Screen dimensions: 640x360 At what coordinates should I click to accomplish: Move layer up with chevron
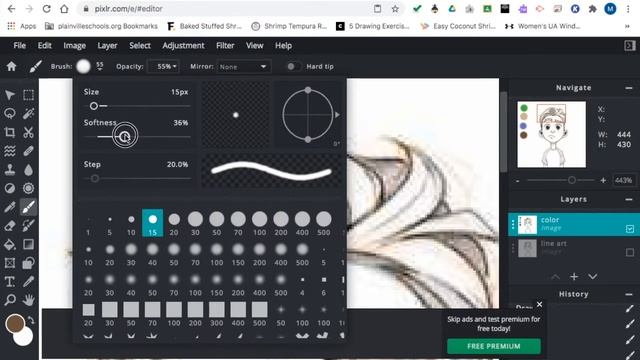tap(556, 277)
